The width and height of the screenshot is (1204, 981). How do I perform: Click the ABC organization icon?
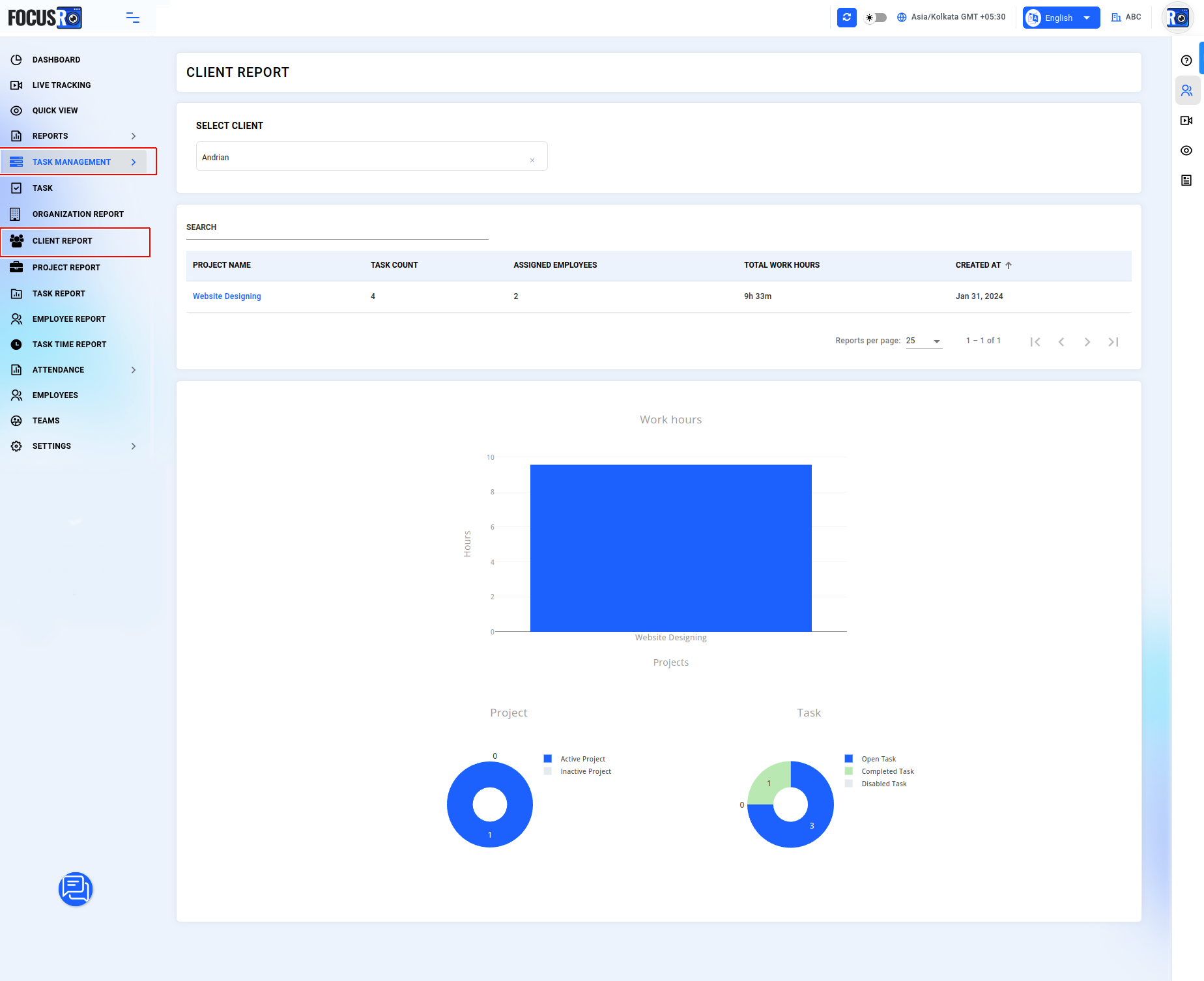pyautogui.click(x=1116, y=18)
